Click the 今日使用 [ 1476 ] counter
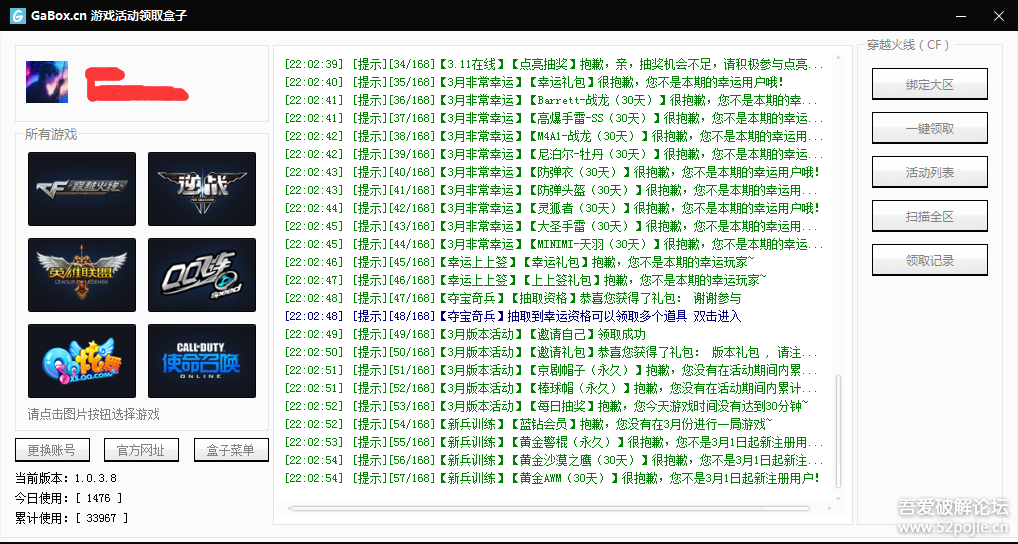This screenshot has height=544, width=1018. click(x=69, y=498)
